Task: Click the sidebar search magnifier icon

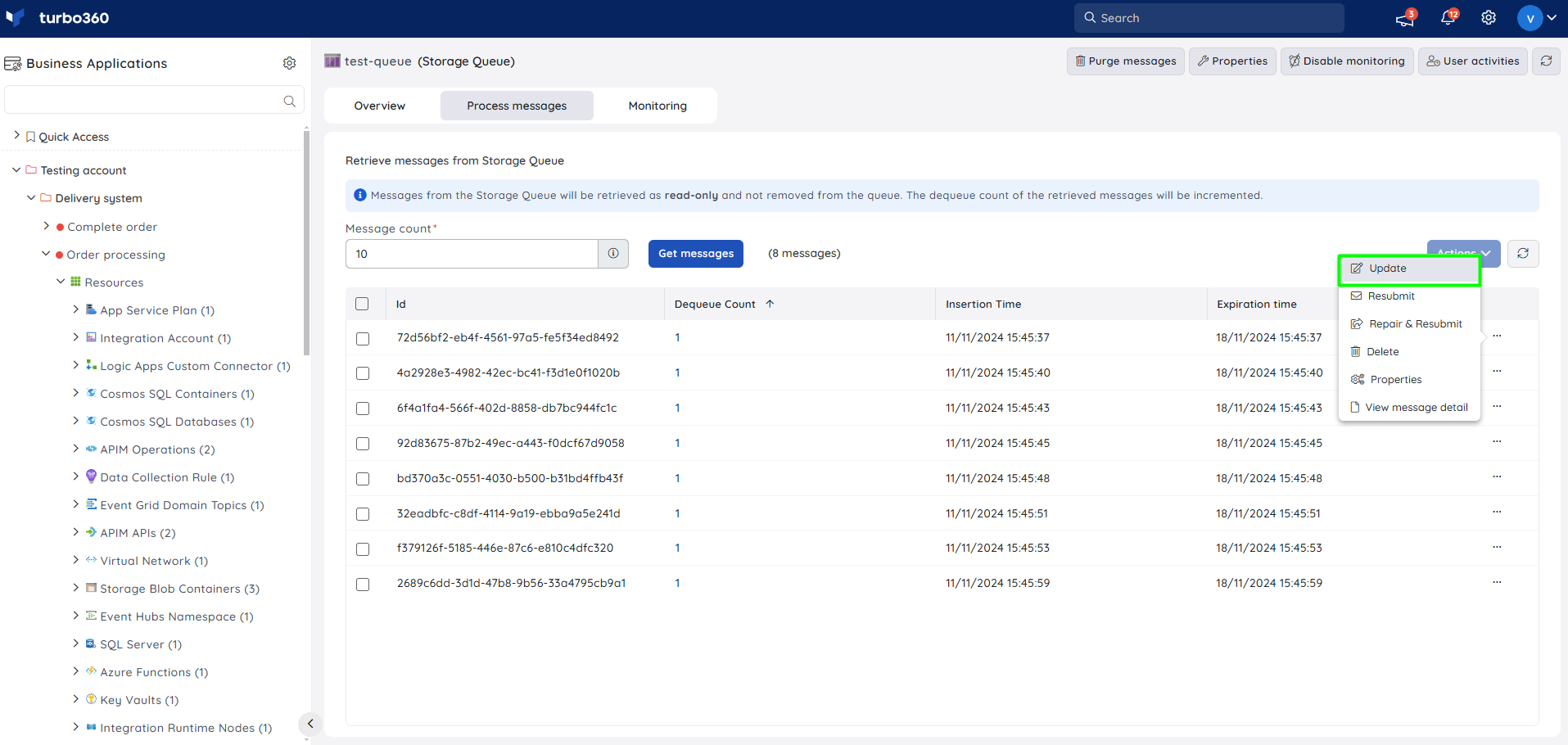Action: 289,101
